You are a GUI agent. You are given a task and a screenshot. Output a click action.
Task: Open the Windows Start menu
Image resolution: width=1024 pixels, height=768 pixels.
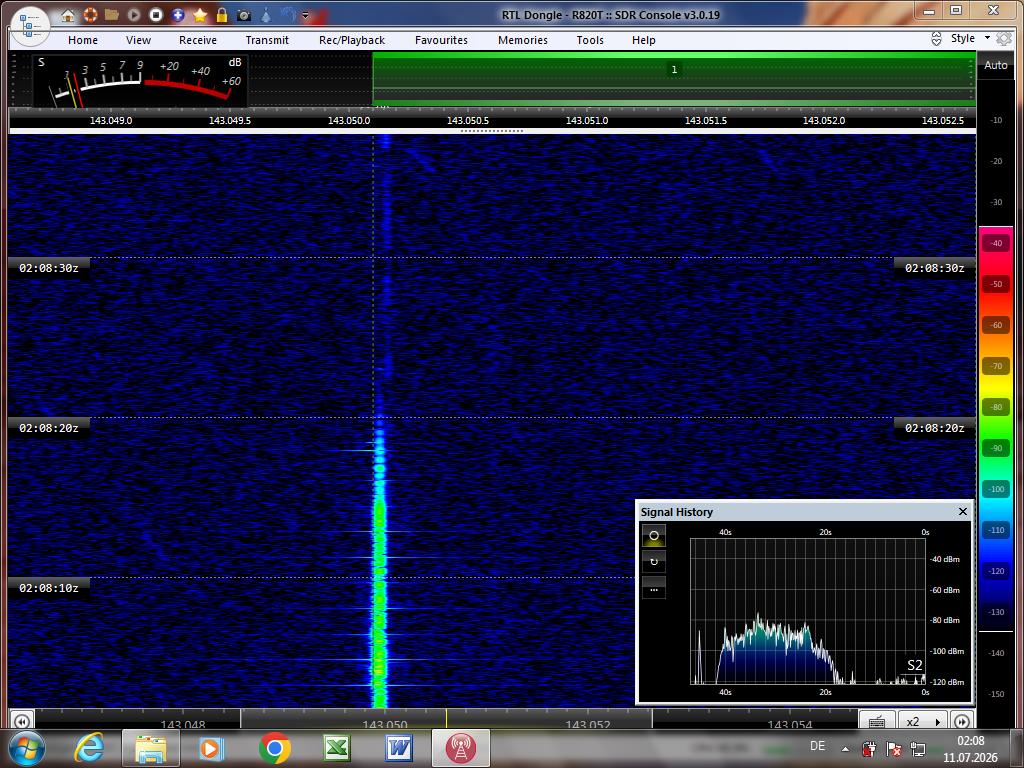(x=25, y=748)
